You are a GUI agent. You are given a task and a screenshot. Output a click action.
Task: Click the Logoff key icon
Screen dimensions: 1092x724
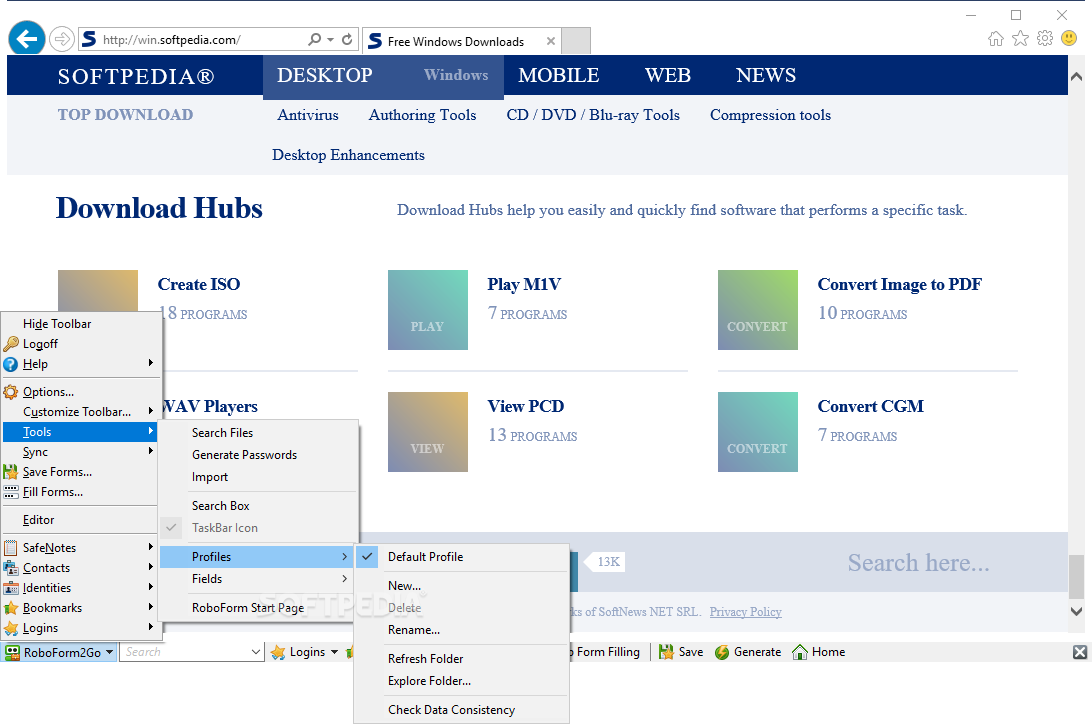click(x=11, y=344)
